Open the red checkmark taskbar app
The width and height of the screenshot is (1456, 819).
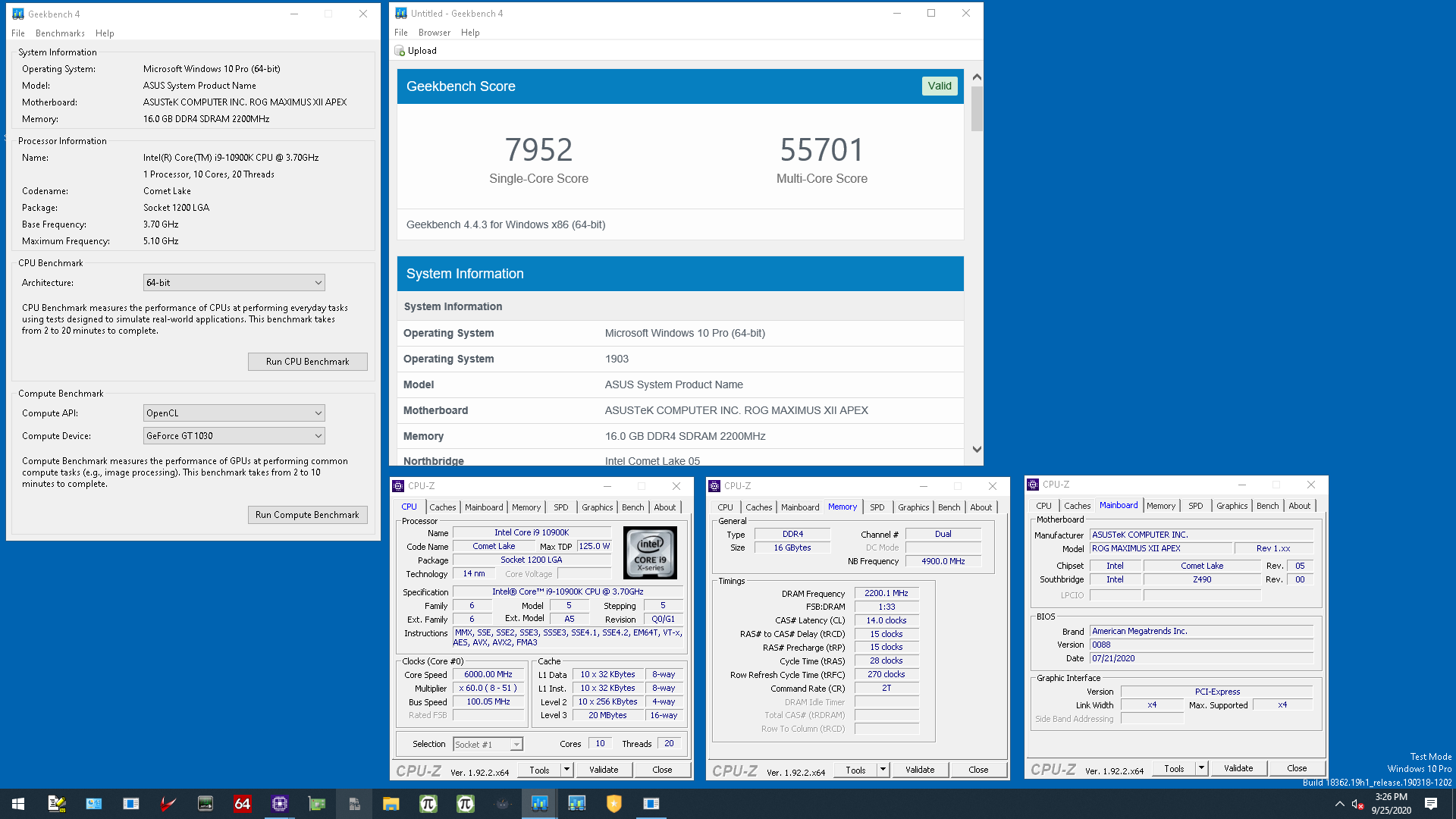(168, 803)
